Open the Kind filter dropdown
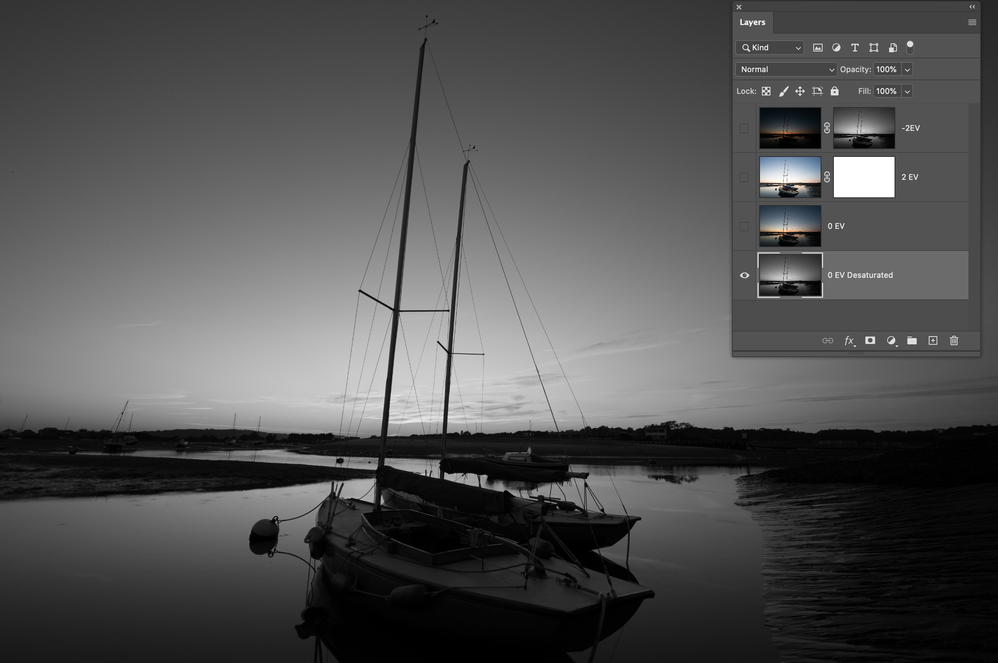This screenshot has width=998, height=663. tap(770, 48)
